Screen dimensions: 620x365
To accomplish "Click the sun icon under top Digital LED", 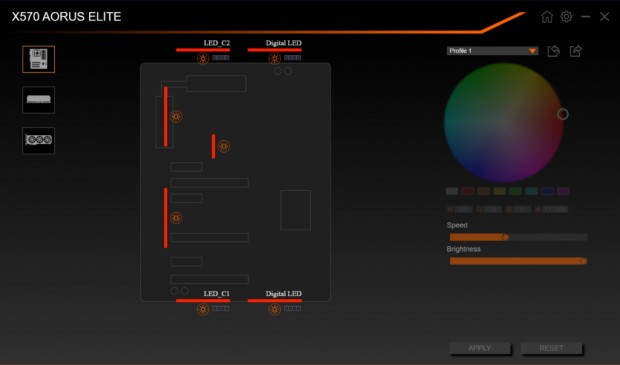I will [x=274, y=59].
